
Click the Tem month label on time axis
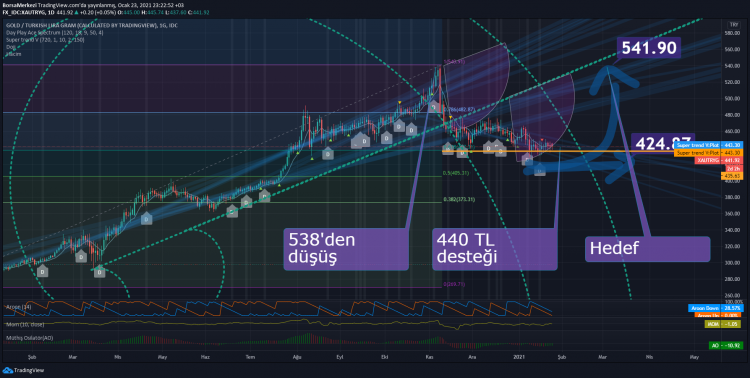250,357
